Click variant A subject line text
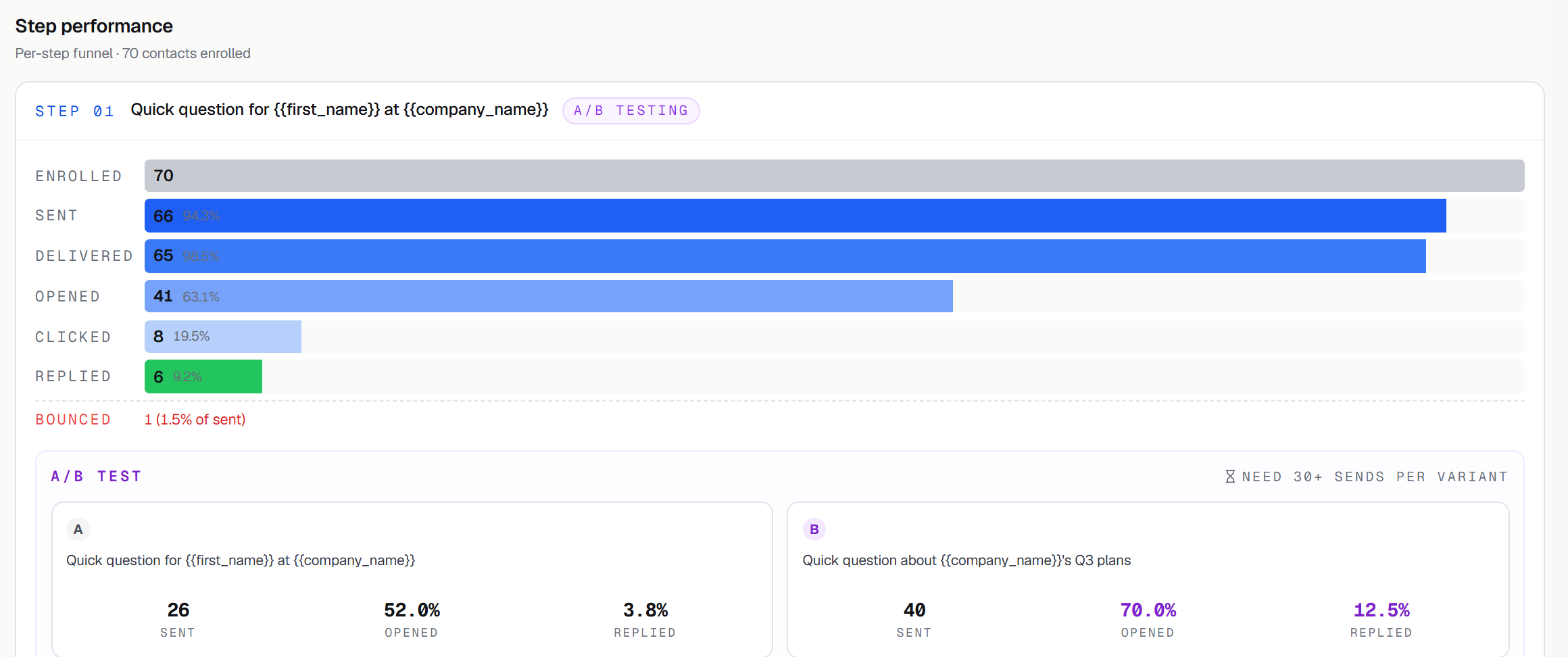The image size is (1568, 657). click(x=241, y=560)
